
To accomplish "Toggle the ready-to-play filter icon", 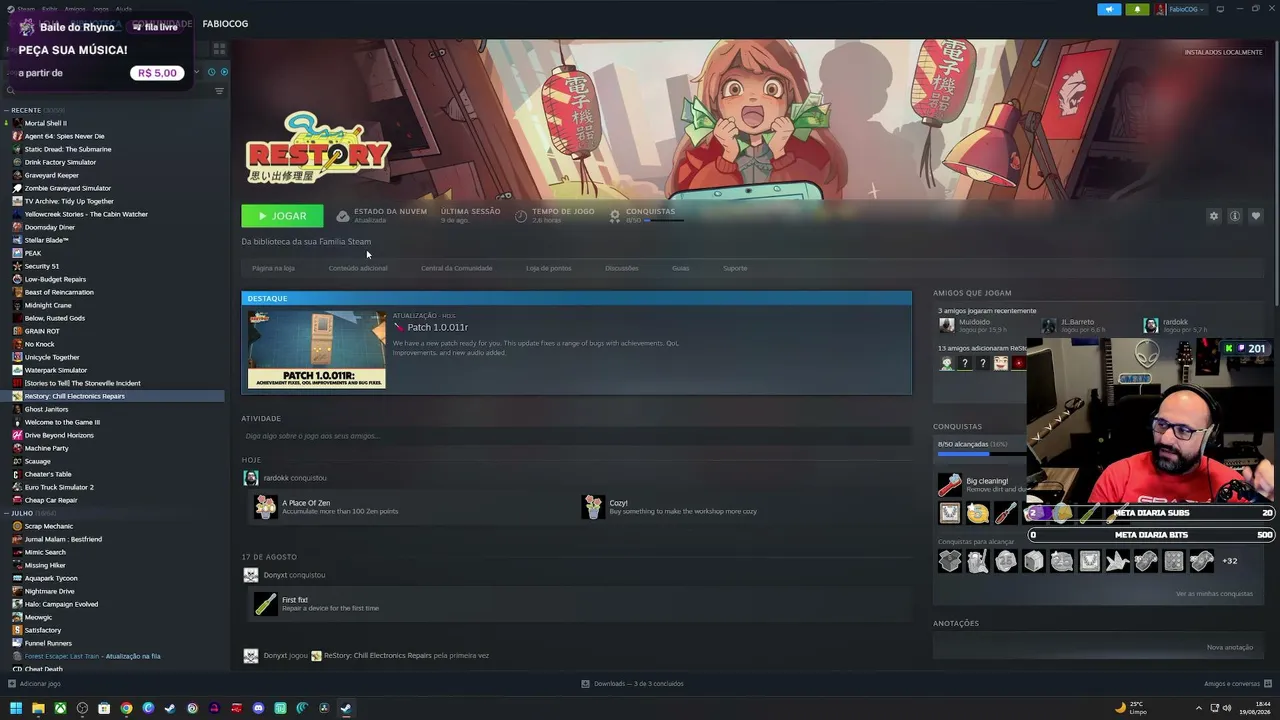I will pos(224,72).
